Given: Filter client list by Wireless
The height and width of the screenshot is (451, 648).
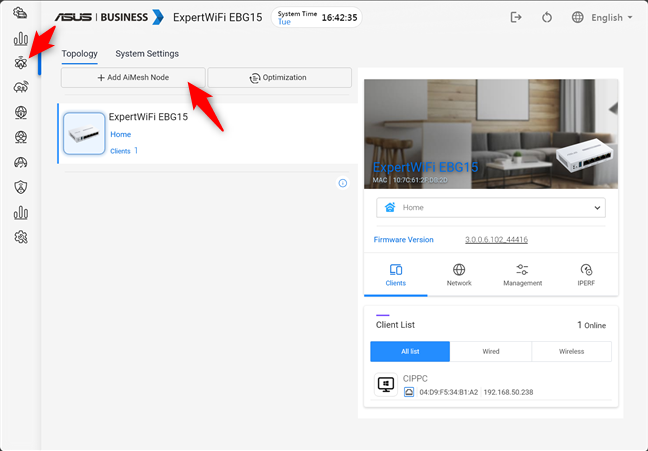Looking at the screenshot, I should [572, 351].
